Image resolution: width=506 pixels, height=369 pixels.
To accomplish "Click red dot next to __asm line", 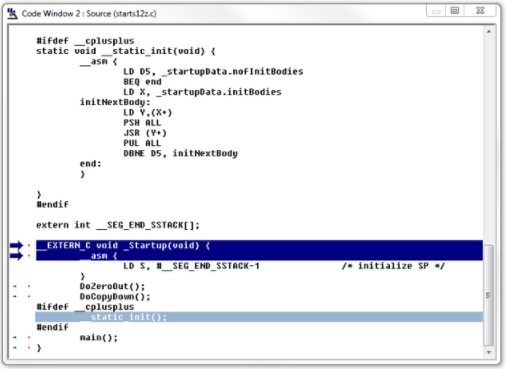I will [29, 256].
